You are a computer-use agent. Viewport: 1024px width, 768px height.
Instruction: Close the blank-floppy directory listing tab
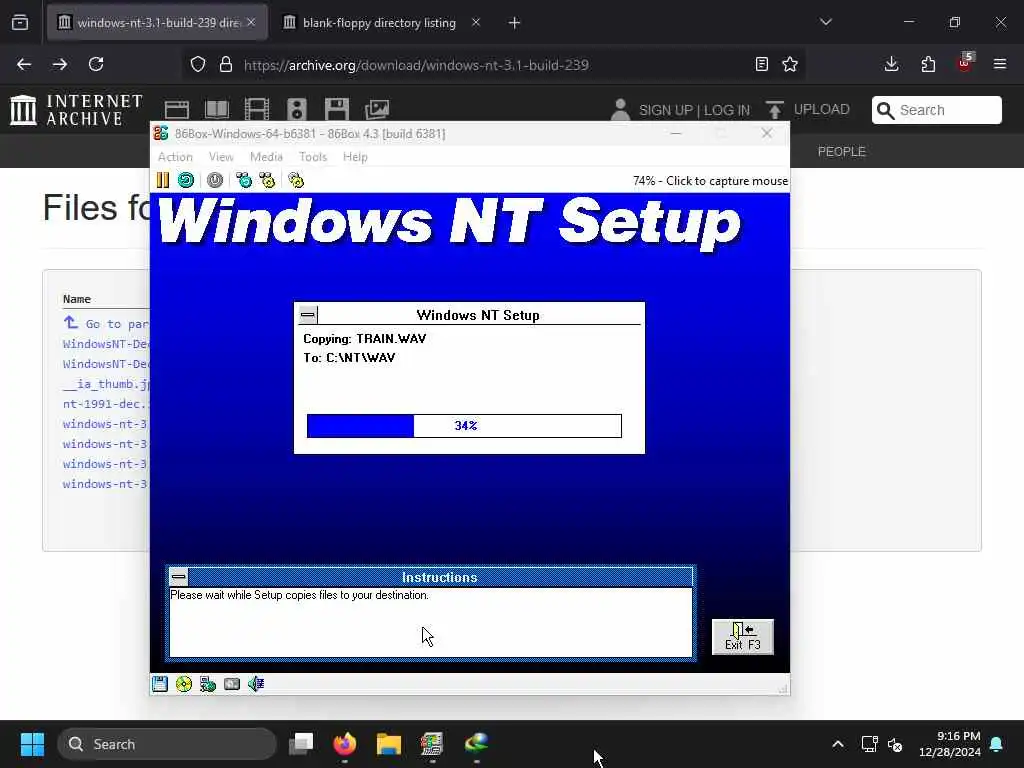tap(476, 22)
